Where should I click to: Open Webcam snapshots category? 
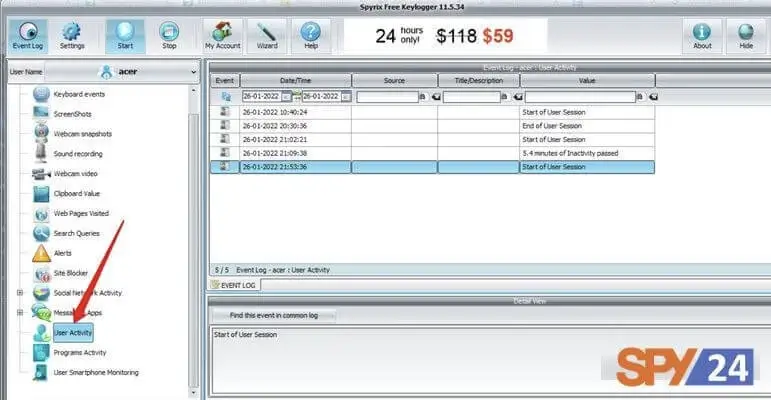tap(83, 134)
